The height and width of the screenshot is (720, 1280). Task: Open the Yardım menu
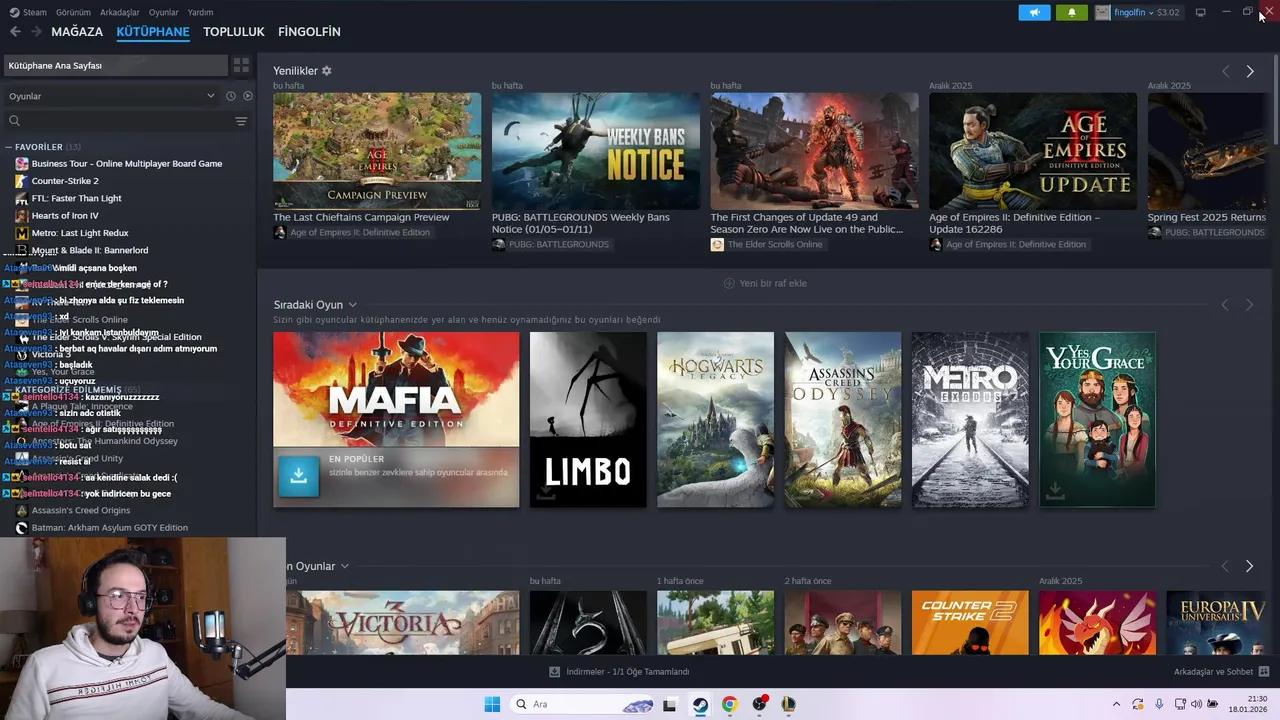coord(200,12)
